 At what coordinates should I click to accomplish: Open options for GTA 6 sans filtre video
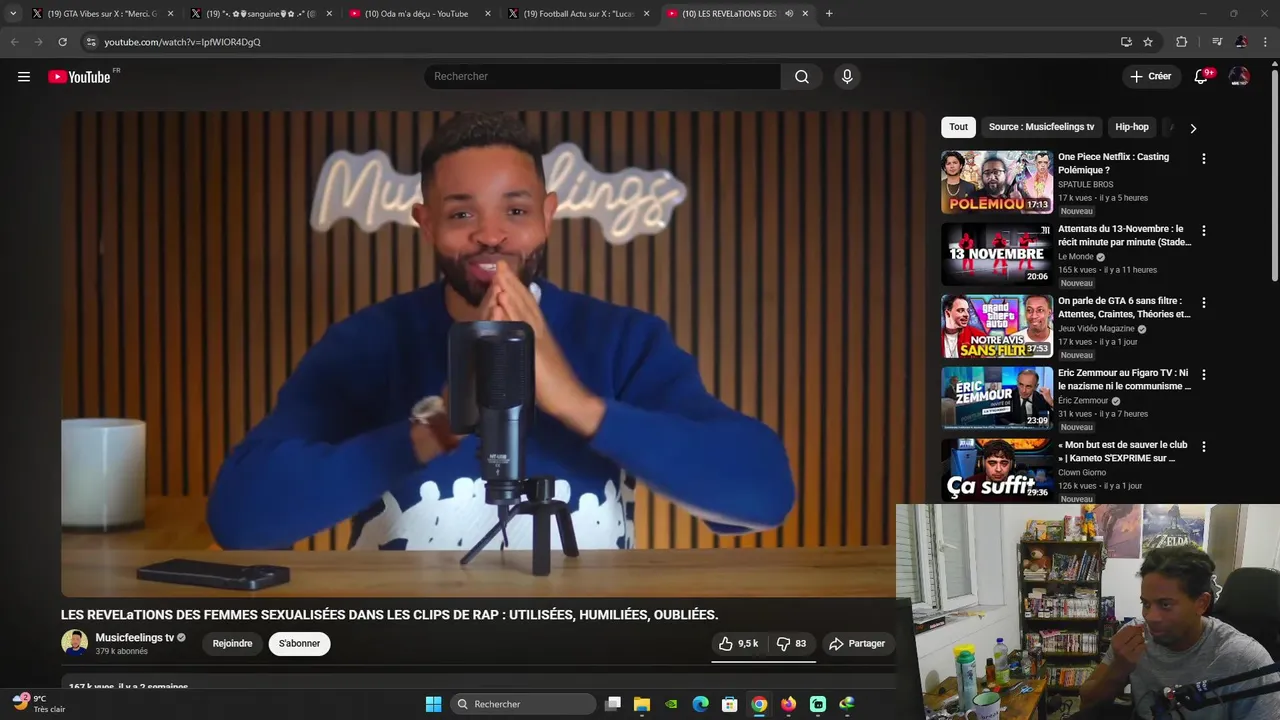tap(1204, 303)
